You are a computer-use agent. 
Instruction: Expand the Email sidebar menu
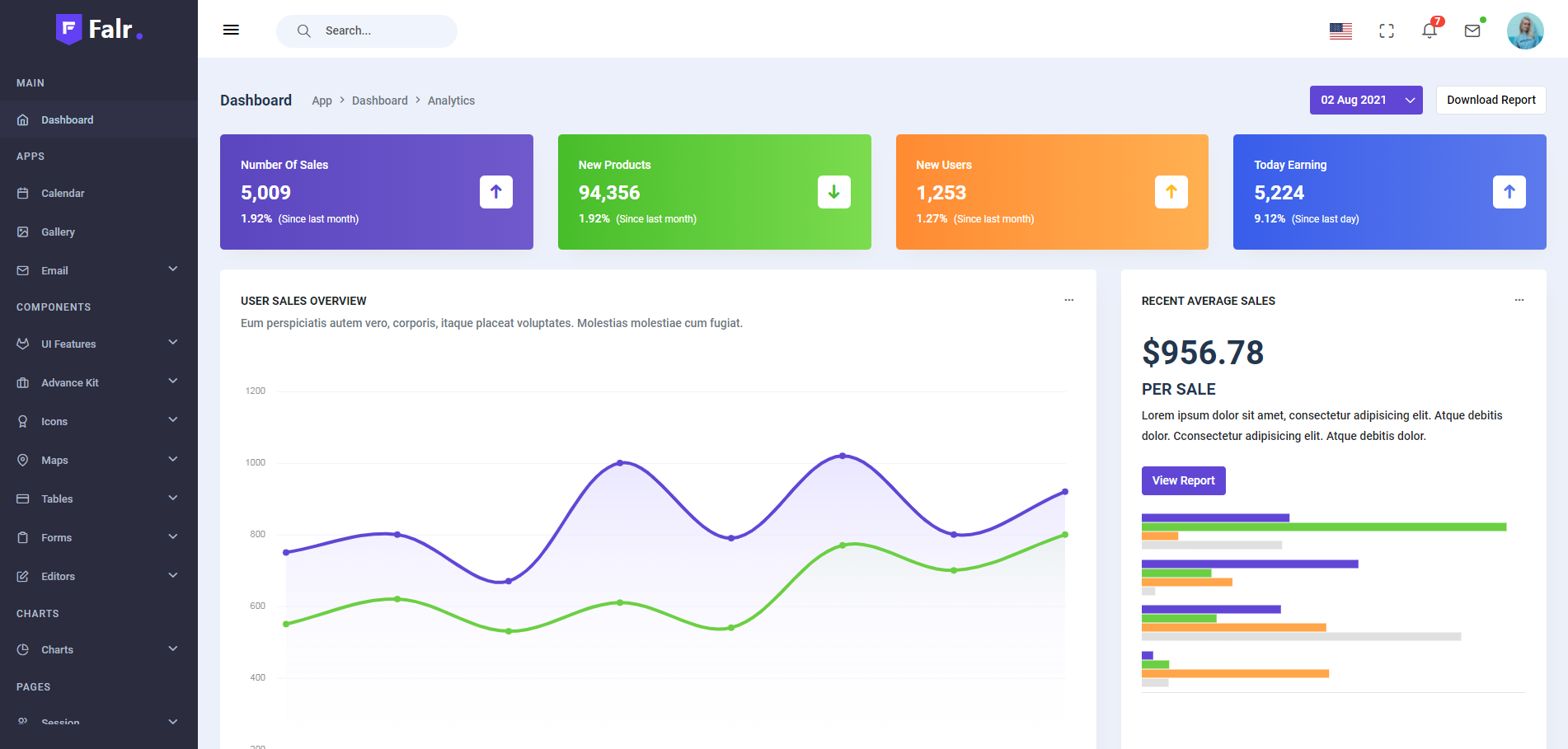click(99, 270)
